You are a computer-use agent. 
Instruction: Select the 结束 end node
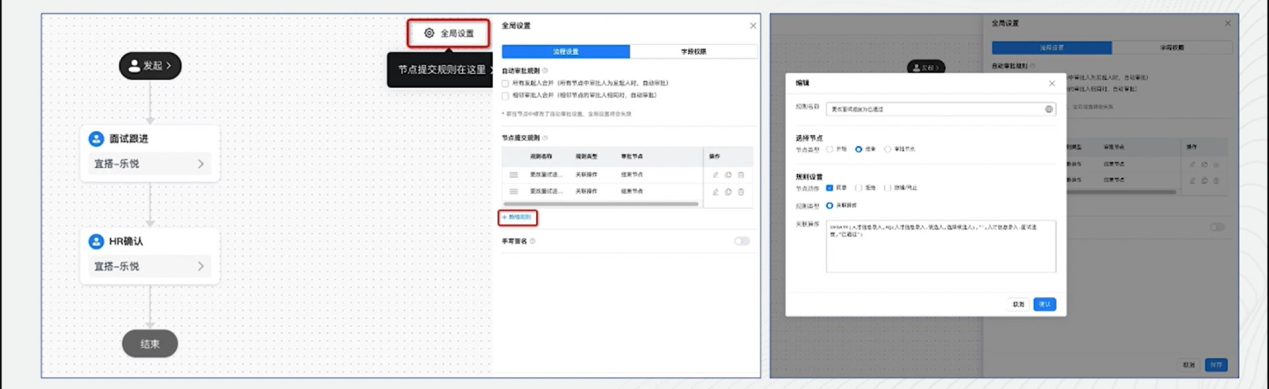click(150, 343)
